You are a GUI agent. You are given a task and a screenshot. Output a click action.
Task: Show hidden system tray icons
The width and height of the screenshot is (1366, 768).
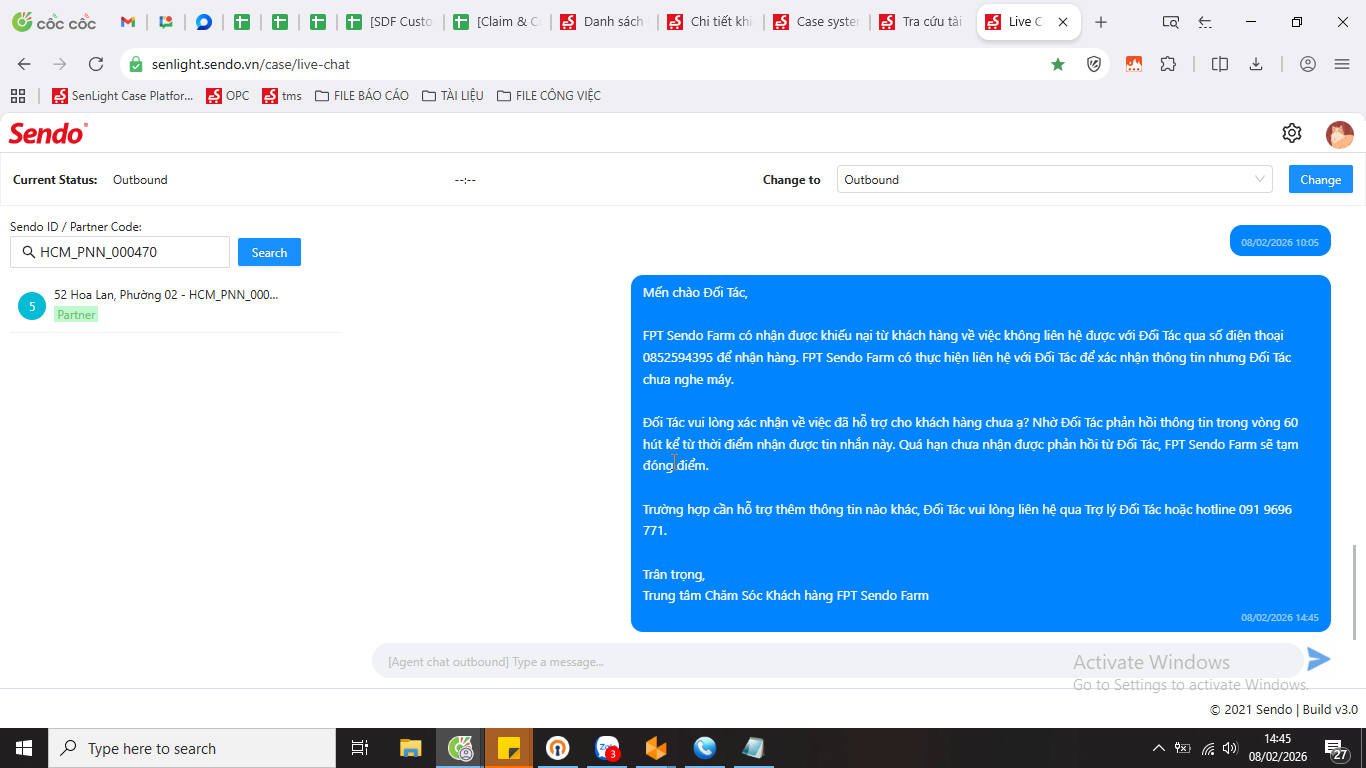1159,748
